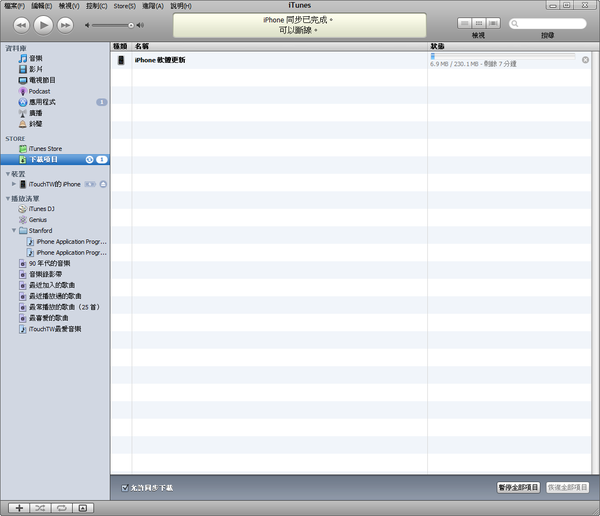Sort by 種類 column header

(121, 46)
